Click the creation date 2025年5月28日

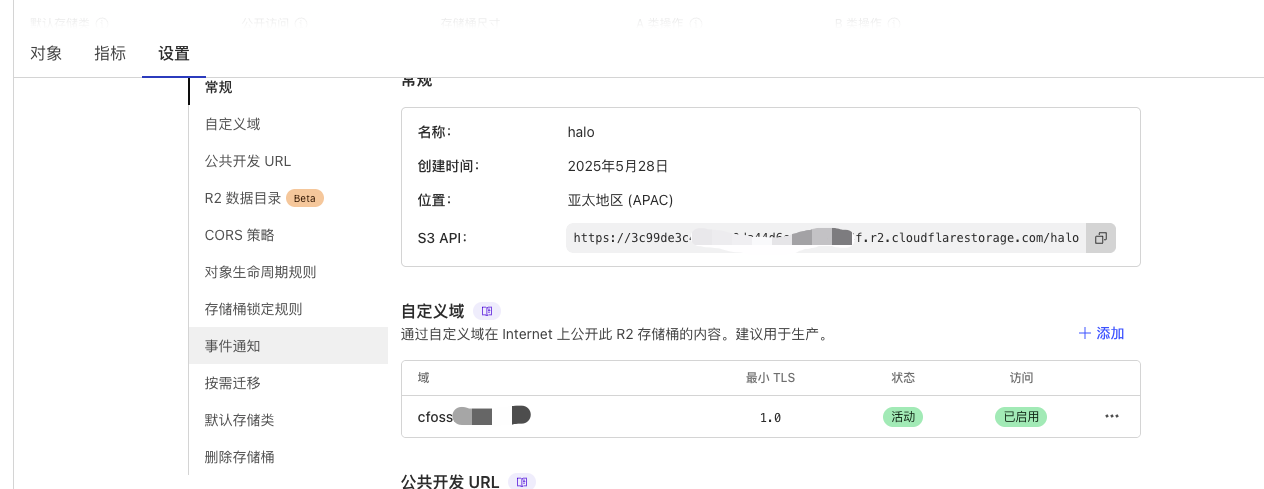[x=618, y=166]
